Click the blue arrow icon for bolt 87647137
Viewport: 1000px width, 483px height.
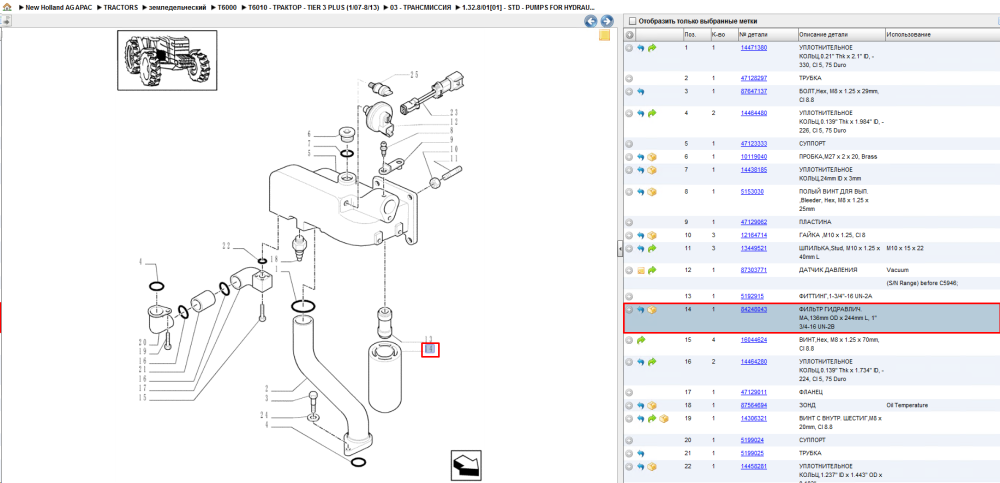click(x=641, y=92)
